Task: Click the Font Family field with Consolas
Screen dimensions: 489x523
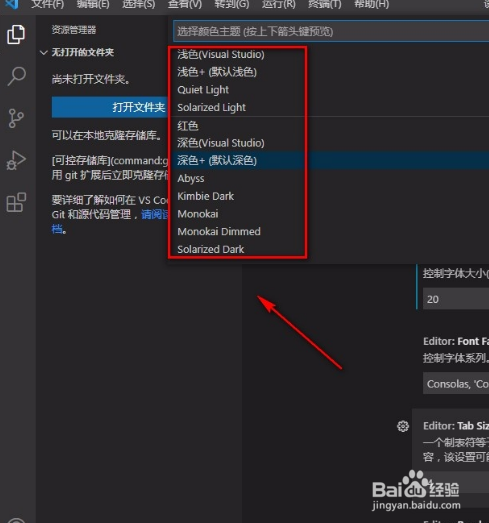Action: point(456,384)
